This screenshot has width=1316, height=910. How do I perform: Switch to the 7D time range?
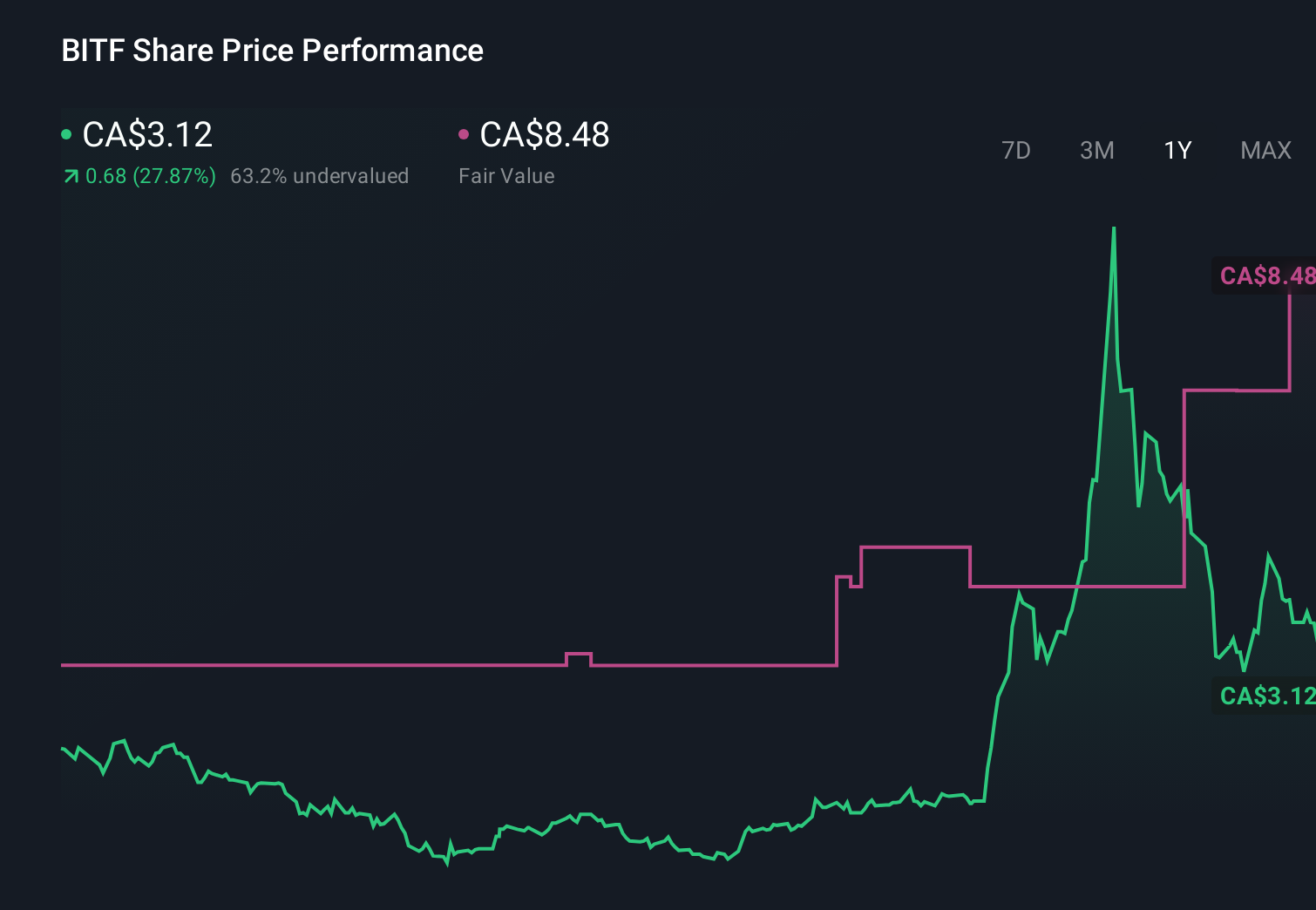(x=1015, y=151)
